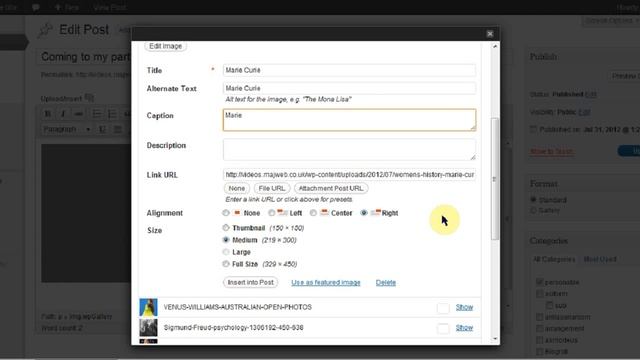Show the Sigmund-Freud-psychology item
This screenshot has height=360, width=640.
coord(464,327)
